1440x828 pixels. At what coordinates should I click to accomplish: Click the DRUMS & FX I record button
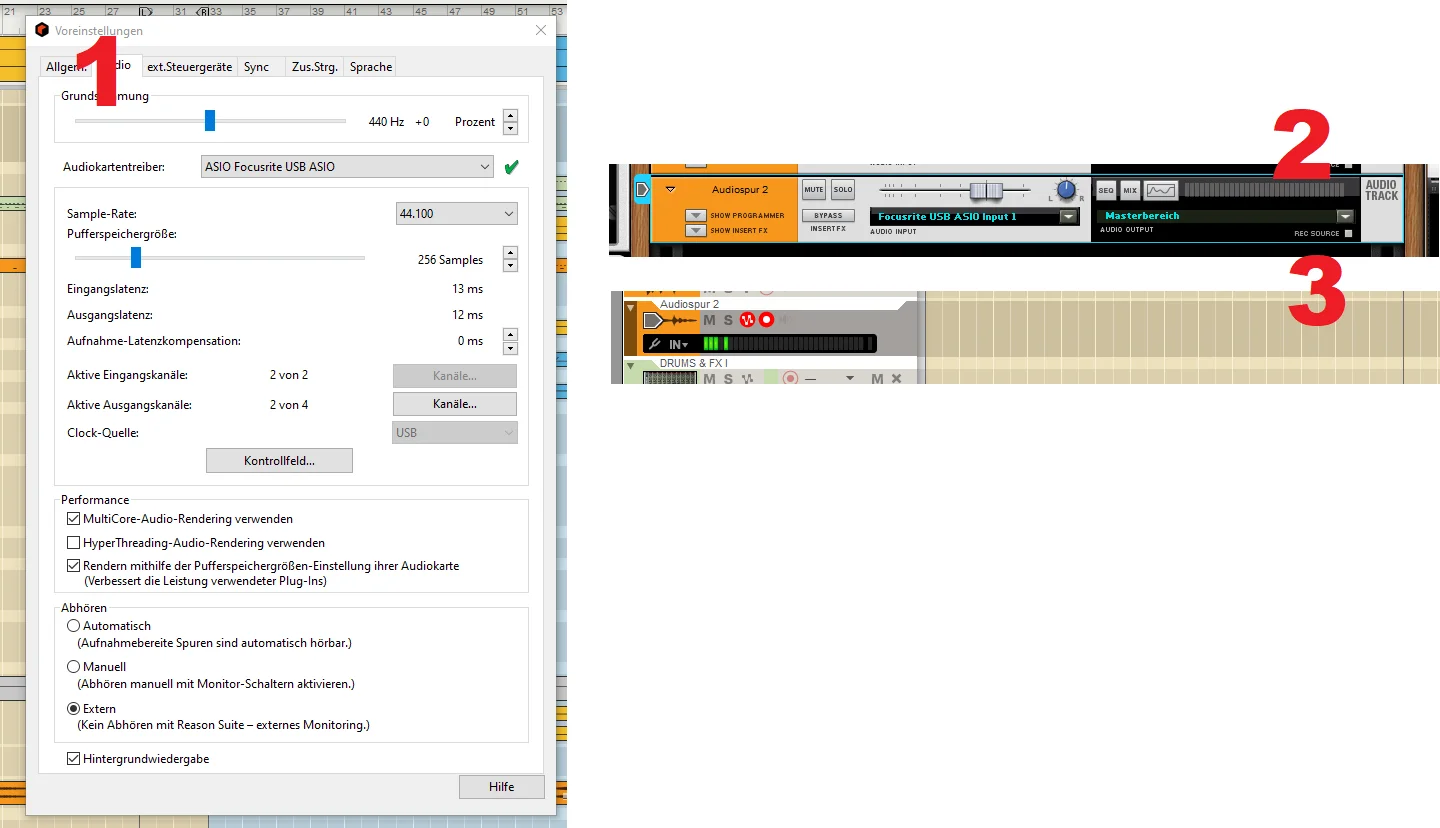click(x=790, y=379)
